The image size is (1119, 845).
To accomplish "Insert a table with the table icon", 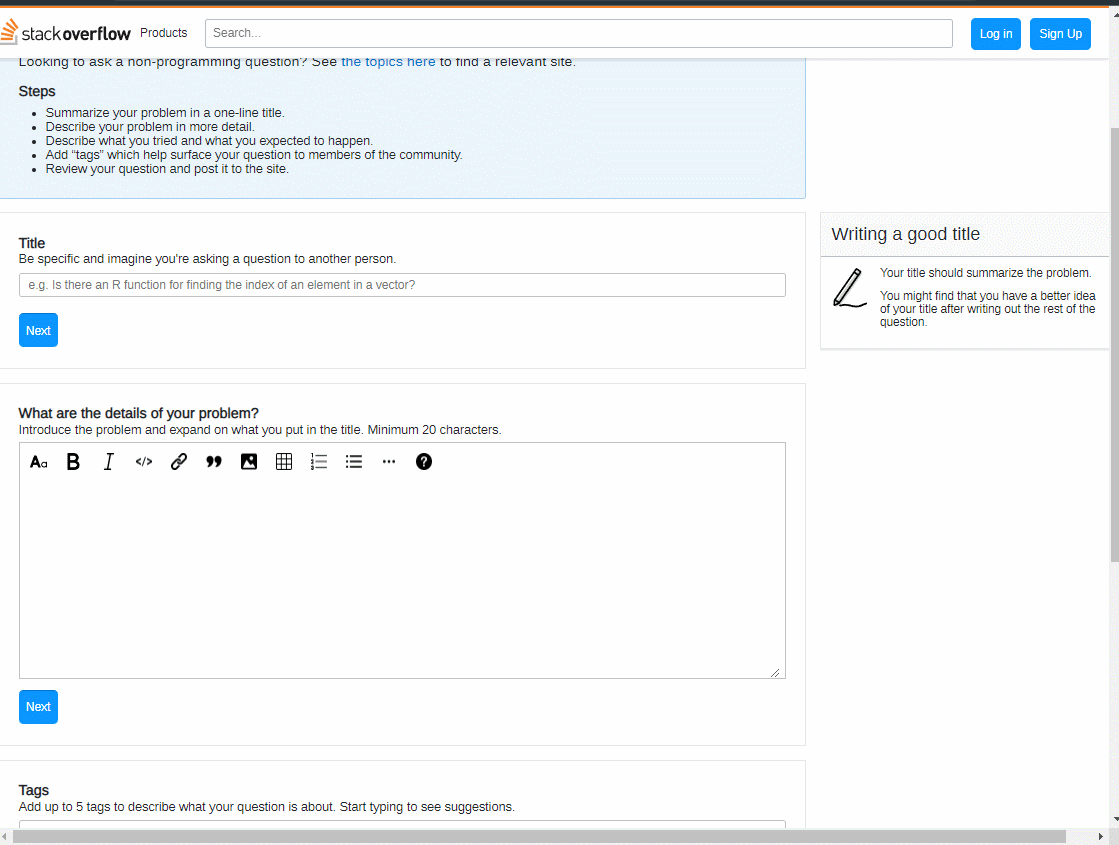I will (x=283, y=462).
